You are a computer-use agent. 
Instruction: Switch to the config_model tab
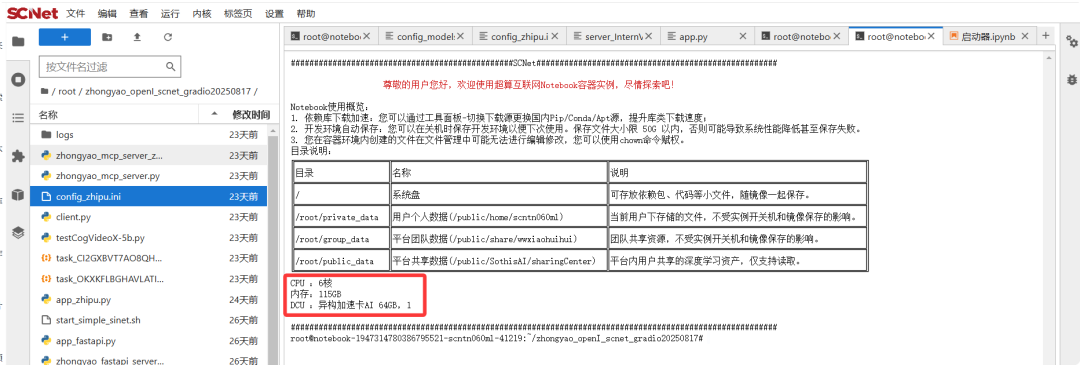[426, 36]
